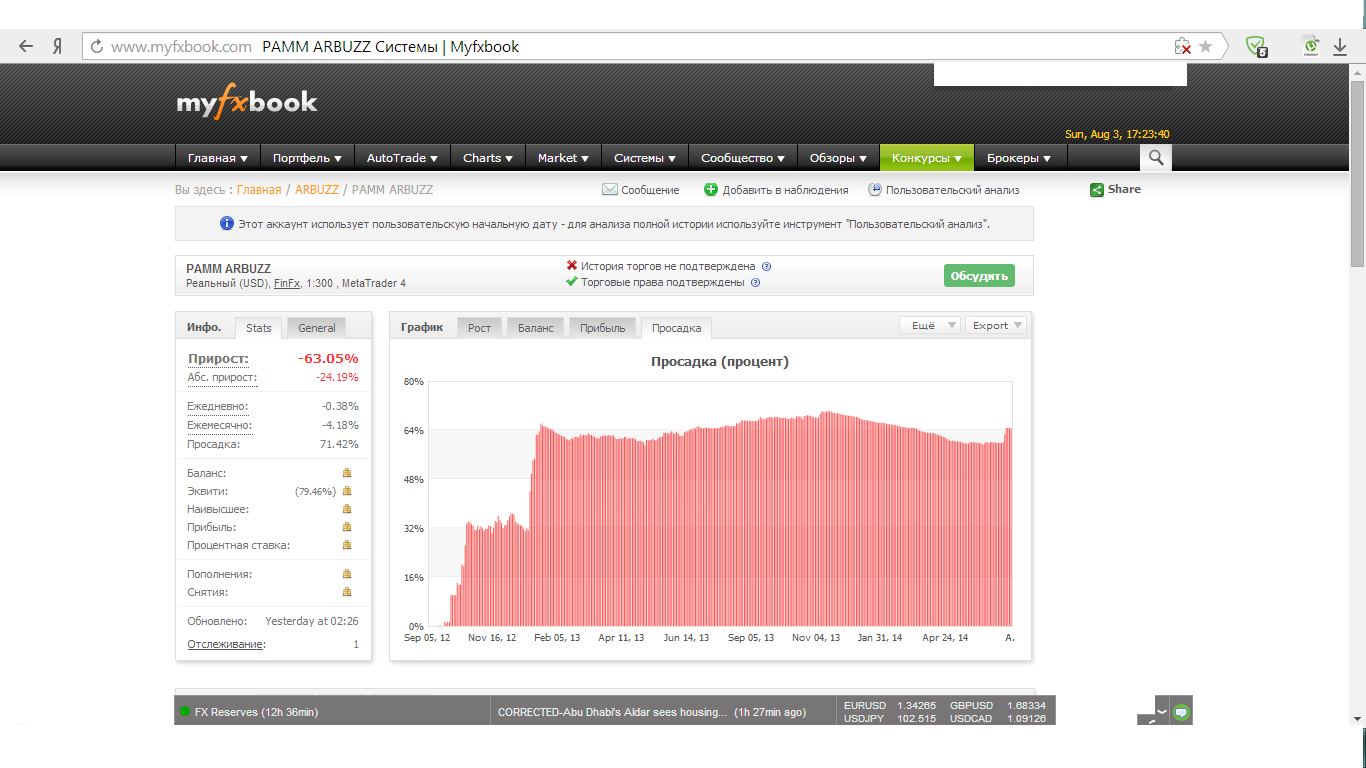
Task: Open the Портфель dropdown menu
Action: (307, 158)
